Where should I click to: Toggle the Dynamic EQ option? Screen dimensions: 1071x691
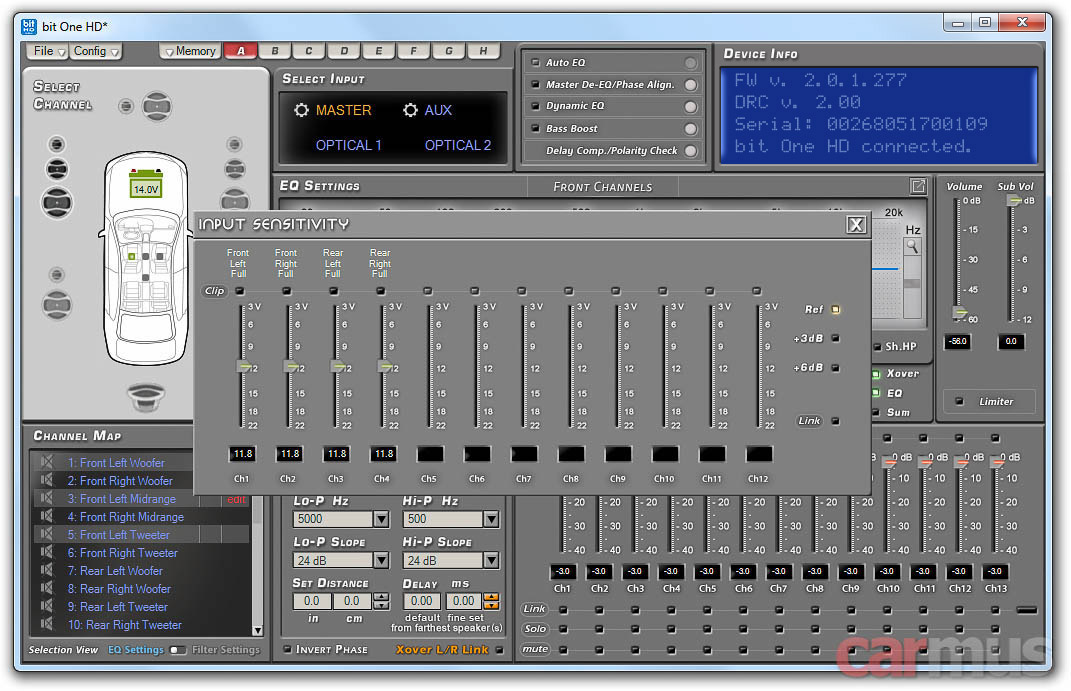(691, 107)
